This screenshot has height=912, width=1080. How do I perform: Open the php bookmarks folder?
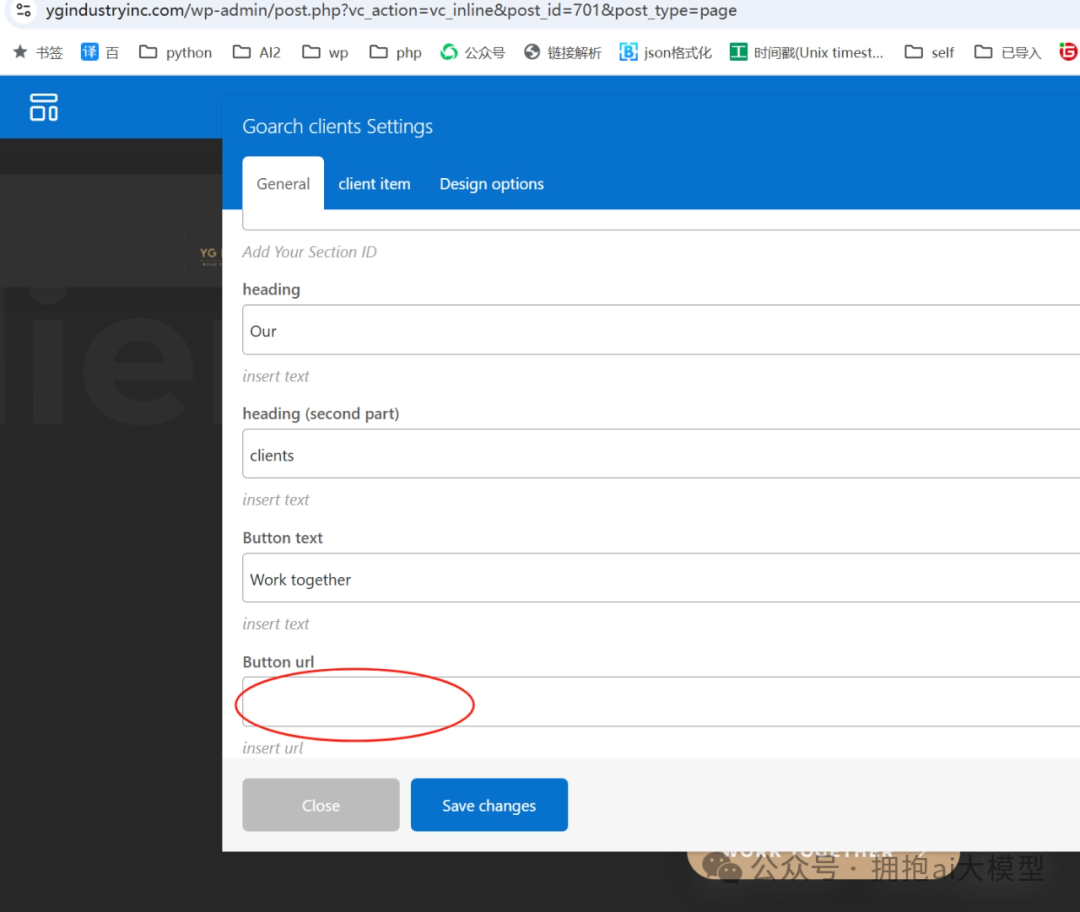(x=395, y=52)
